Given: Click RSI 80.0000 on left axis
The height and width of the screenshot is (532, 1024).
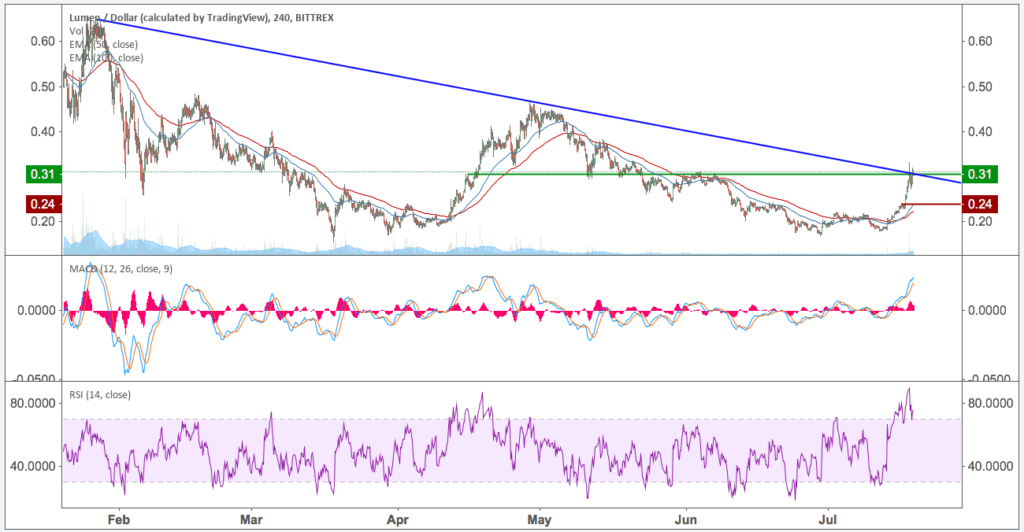Looking at the screenshot, I should 34,403.
